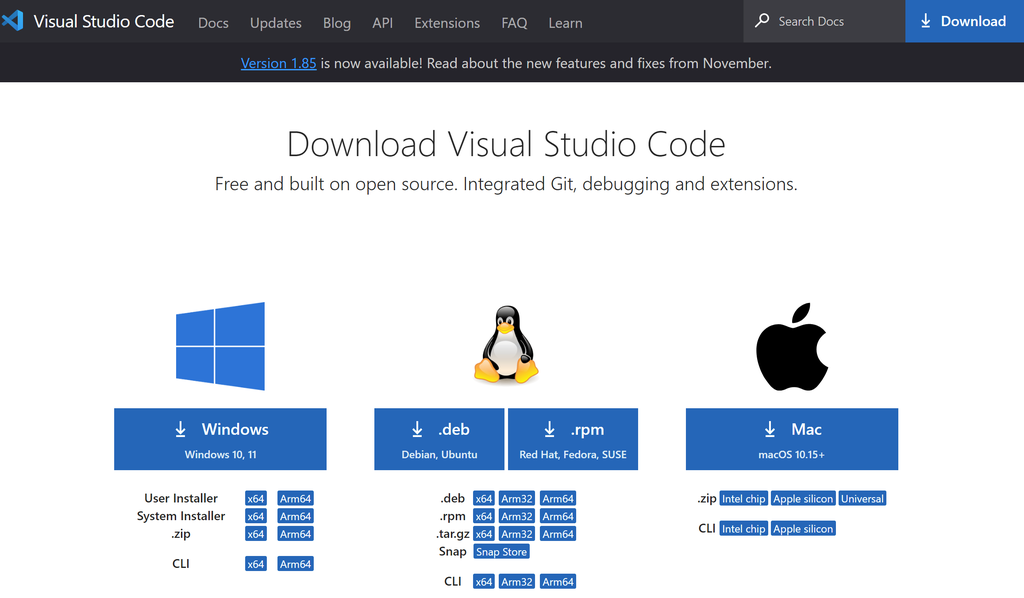Select Arm64 in Linux .deb row
Screen dimensions: 1024x598
pyautogui.click(x=558, y=499)
